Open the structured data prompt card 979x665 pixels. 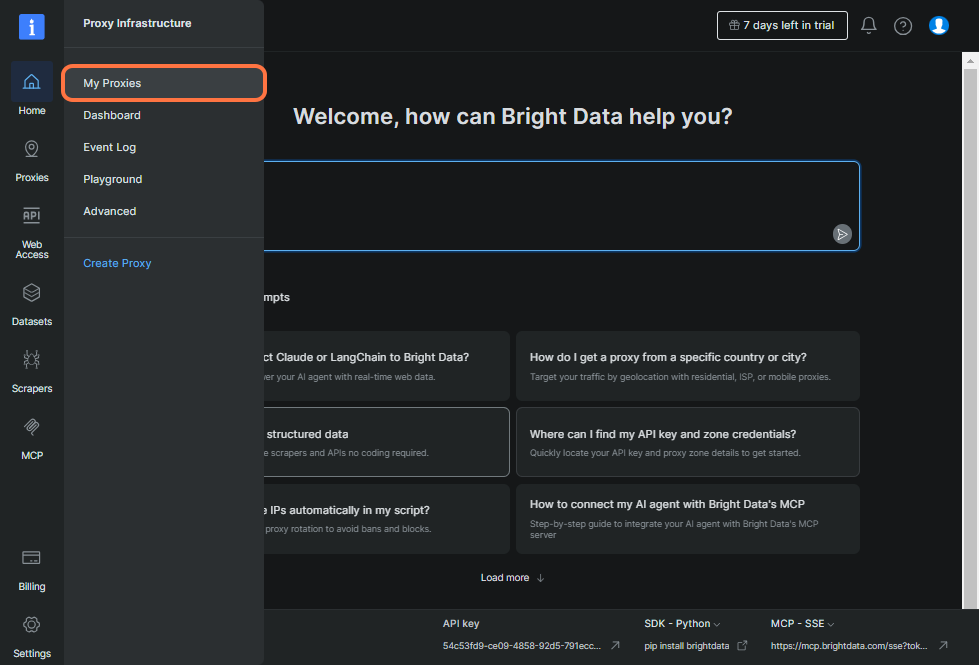pos(386,442)
